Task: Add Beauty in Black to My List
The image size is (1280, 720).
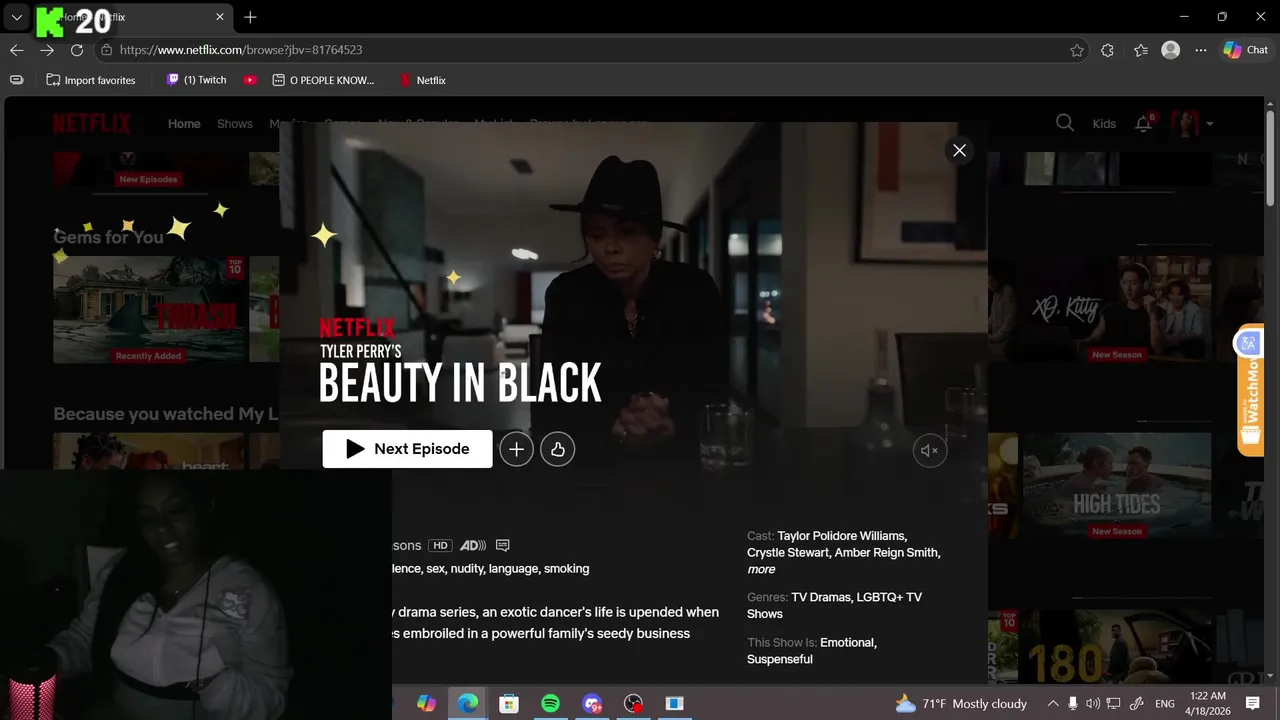Action: click(516, 450)
